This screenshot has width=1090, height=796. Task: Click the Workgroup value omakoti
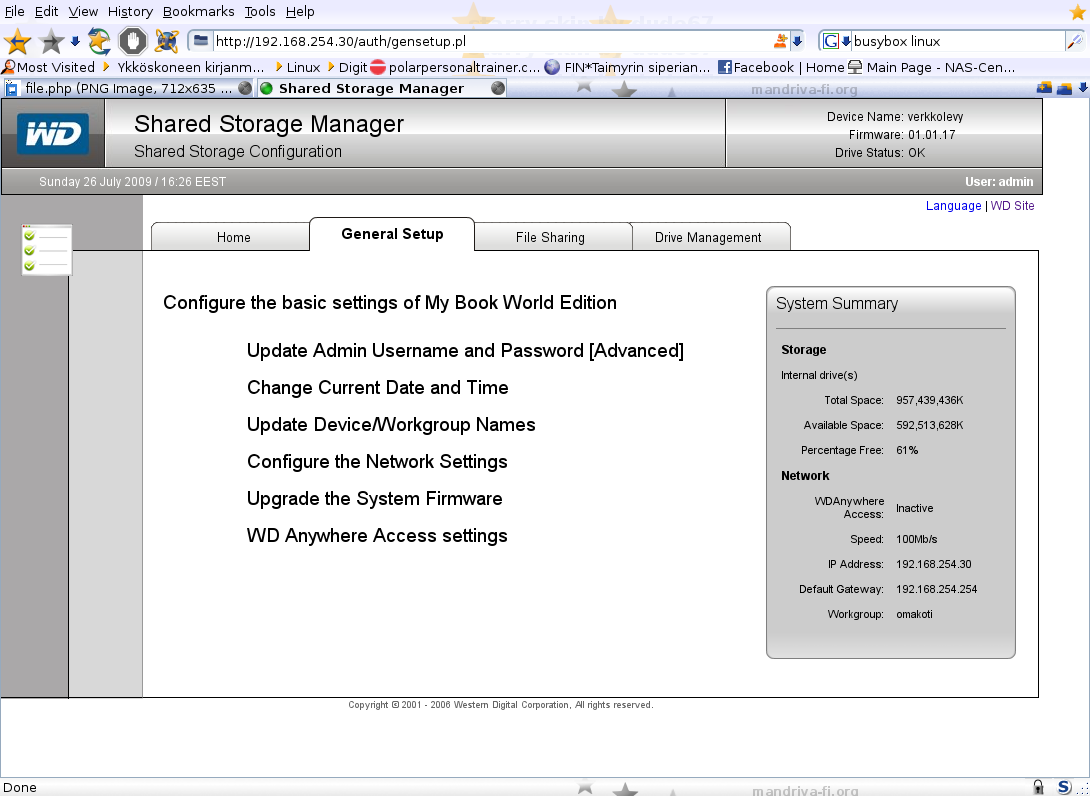tap(914, 615)
